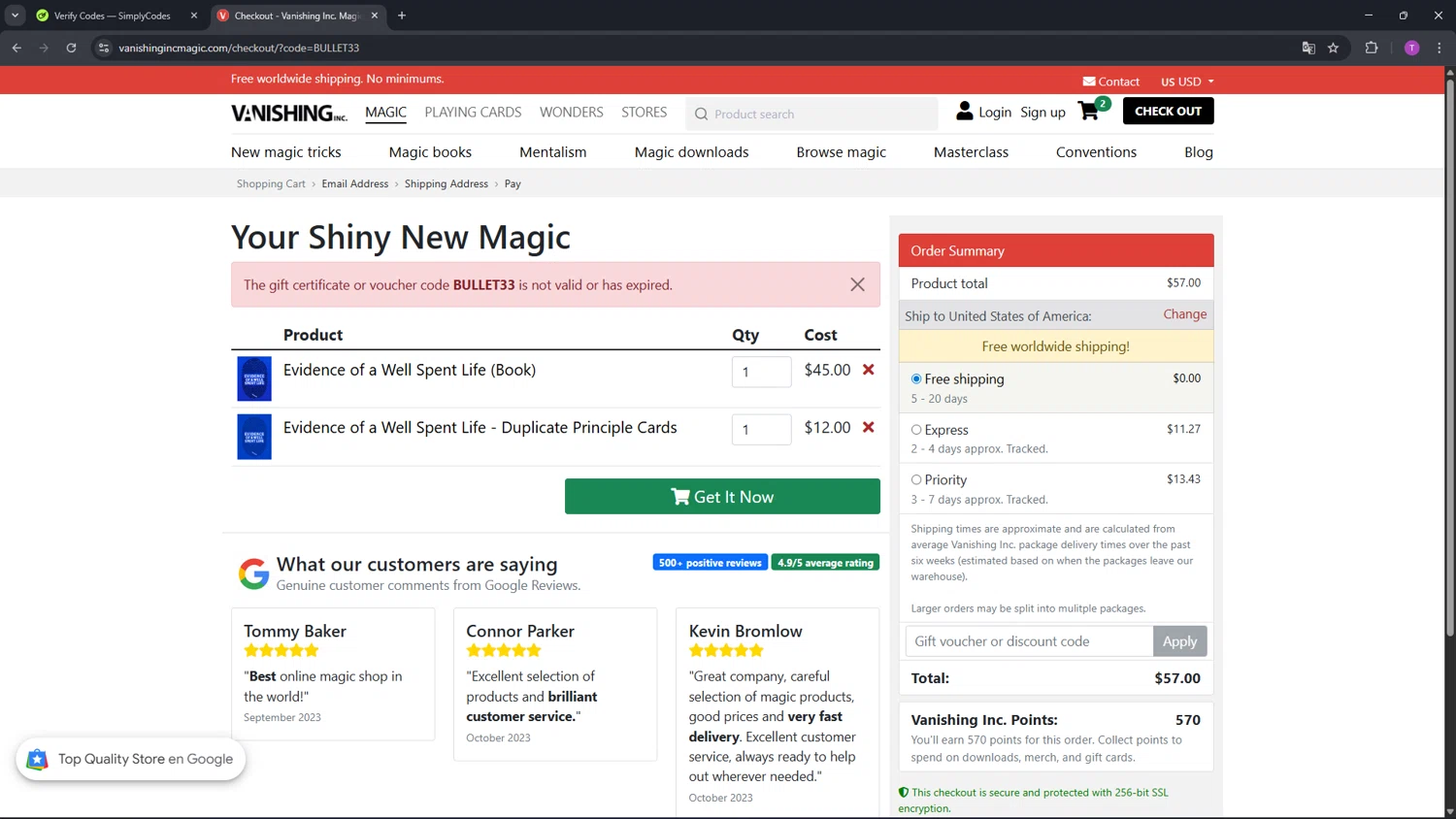
Task: Click the user account silhouette icon
Action: [x=964, y=112]
